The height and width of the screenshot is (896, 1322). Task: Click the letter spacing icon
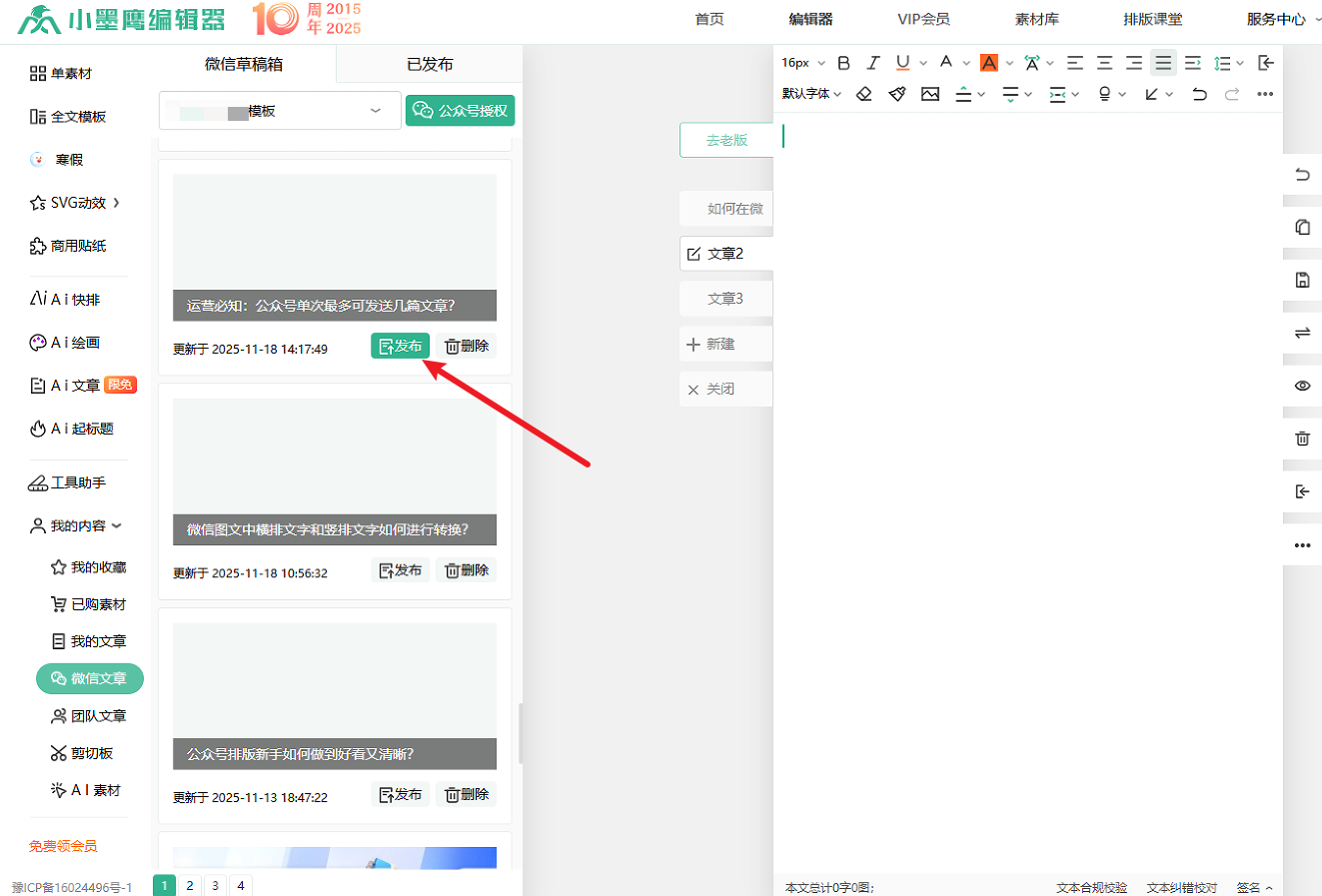(1032, 63)
